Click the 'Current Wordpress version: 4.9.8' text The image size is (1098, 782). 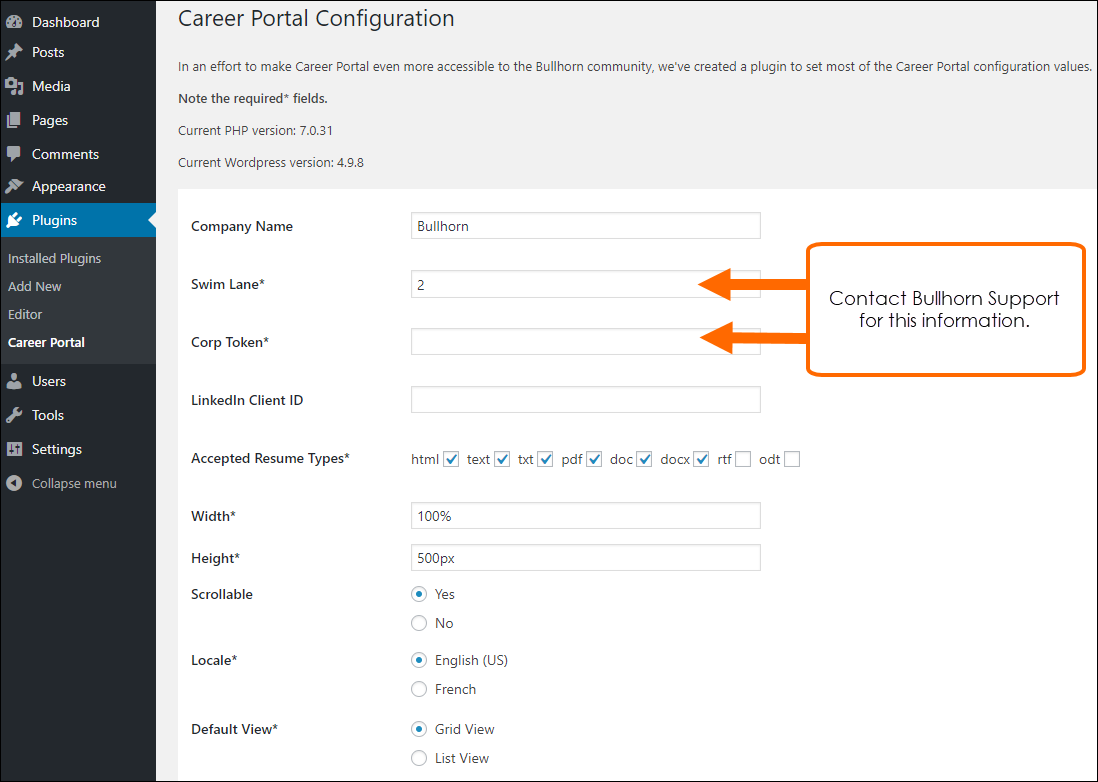click(x=271, y=162)
